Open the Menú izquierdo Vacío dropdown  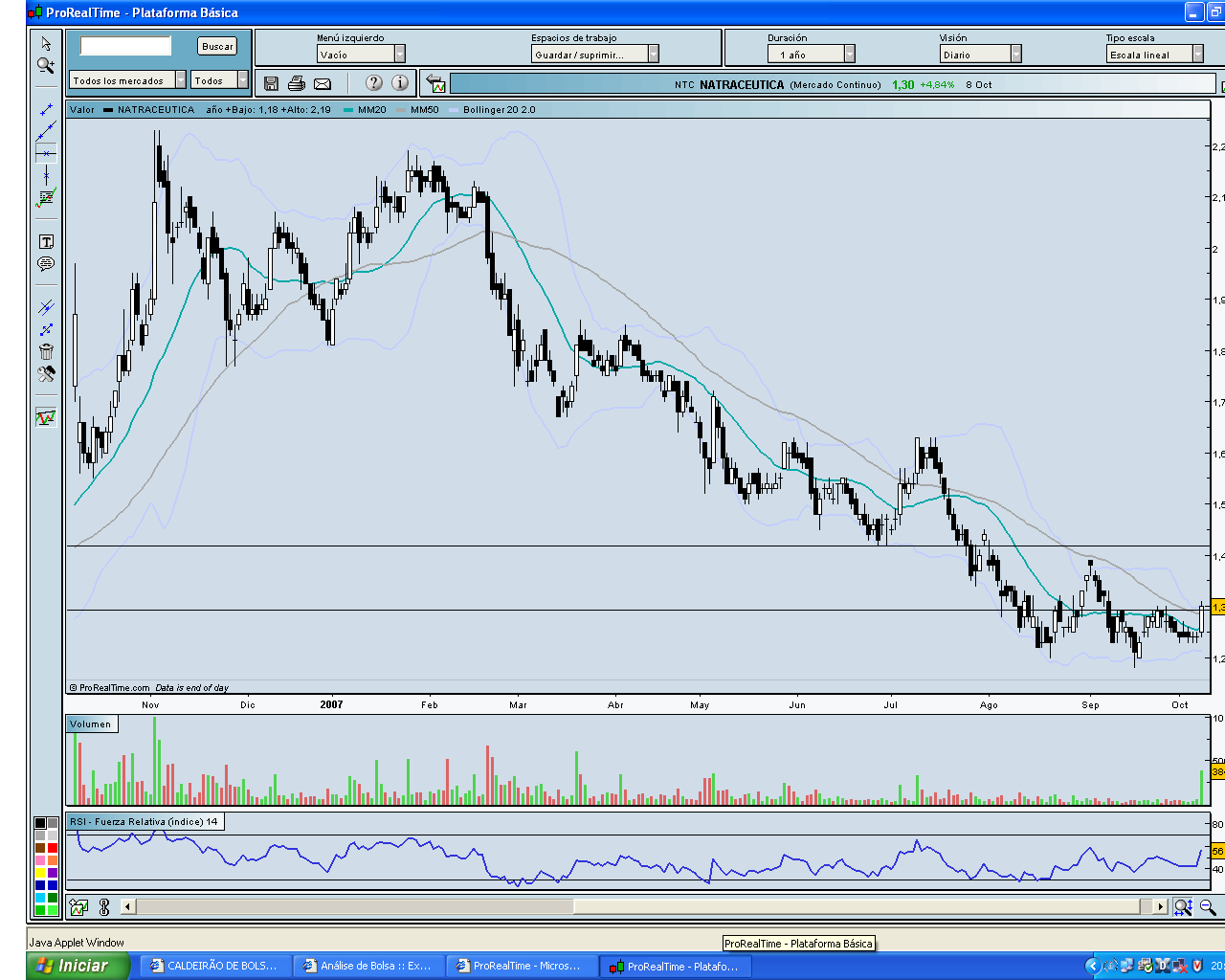(361, 55)
